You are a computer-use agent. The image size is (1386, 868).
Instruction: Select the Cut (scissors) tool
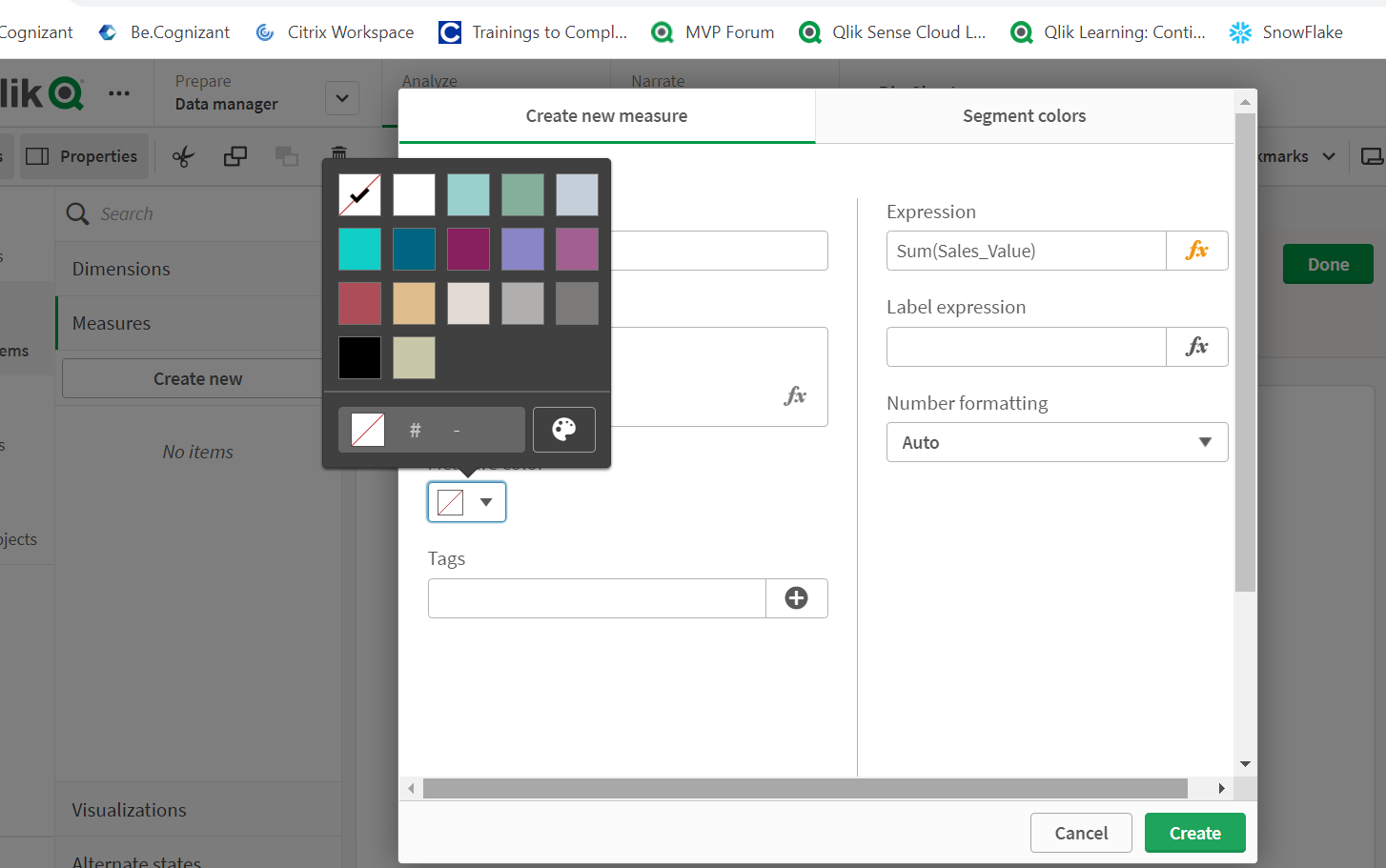183,155
